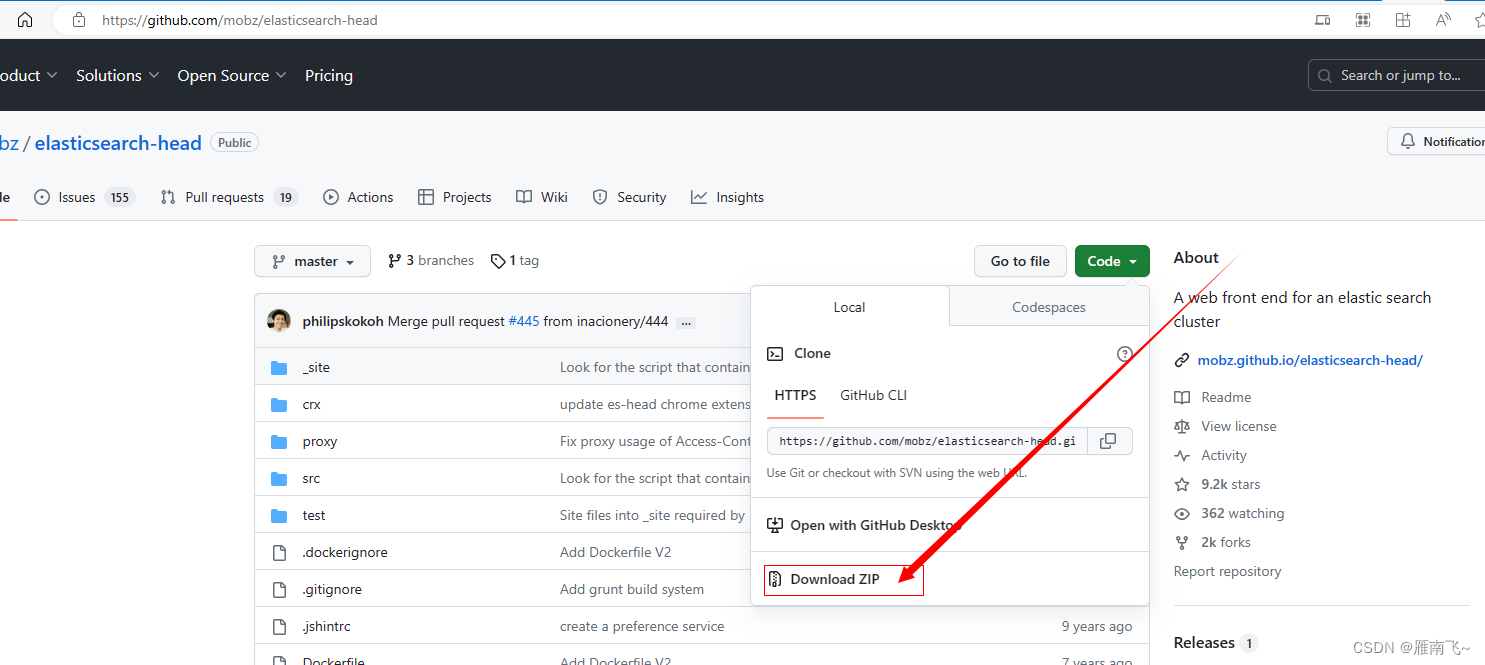1485x665 pixels.
Task: Open the Pricing page
Action: [329, 75]
